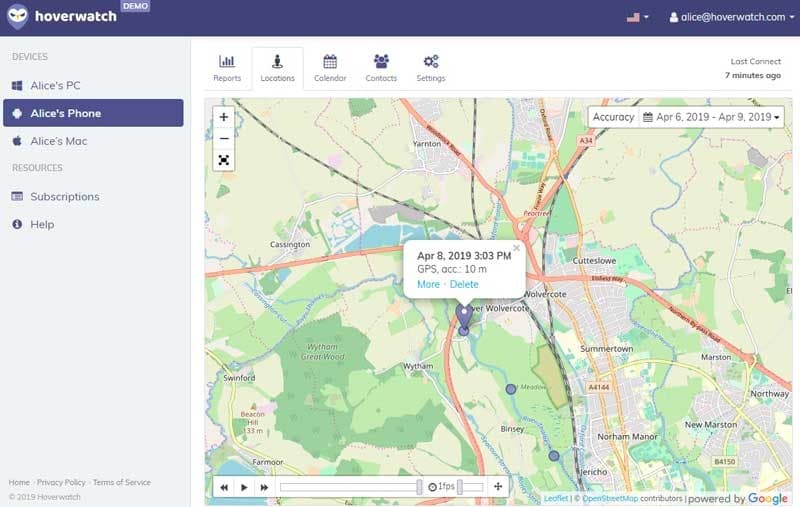Screen dimensions: 800x507
Task: Close the location popup
Action: click(x=516, y=248)
